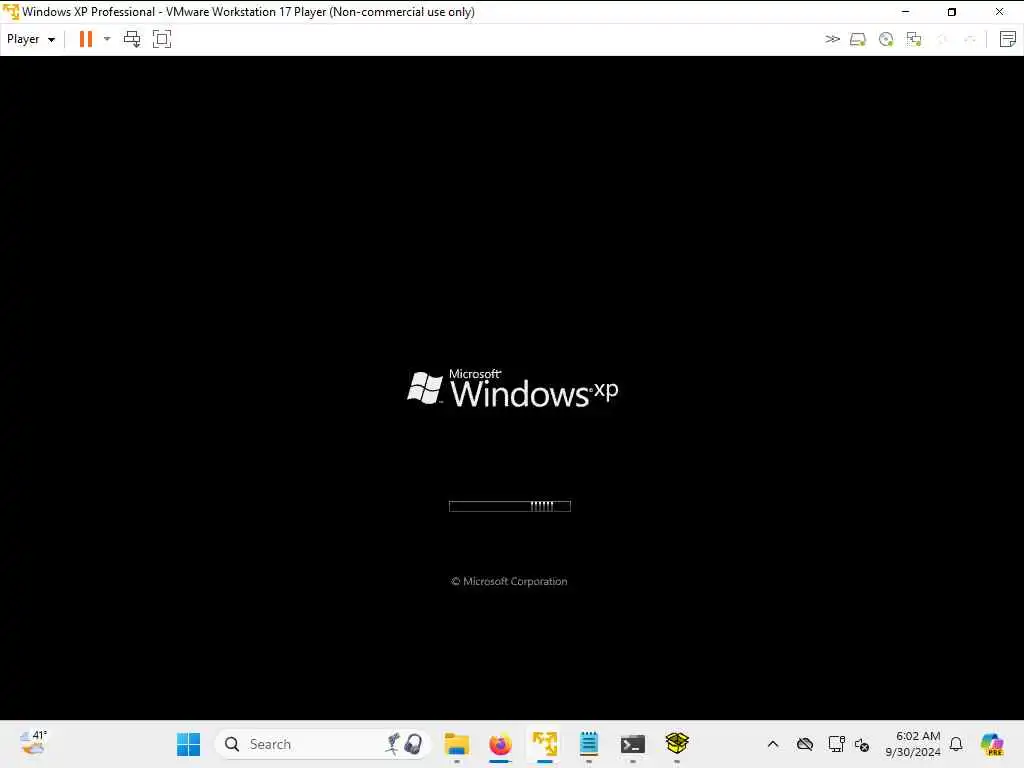Open the Terminal taskbar icon
The width and height of the screenshot is (1024, 768).
633,744
